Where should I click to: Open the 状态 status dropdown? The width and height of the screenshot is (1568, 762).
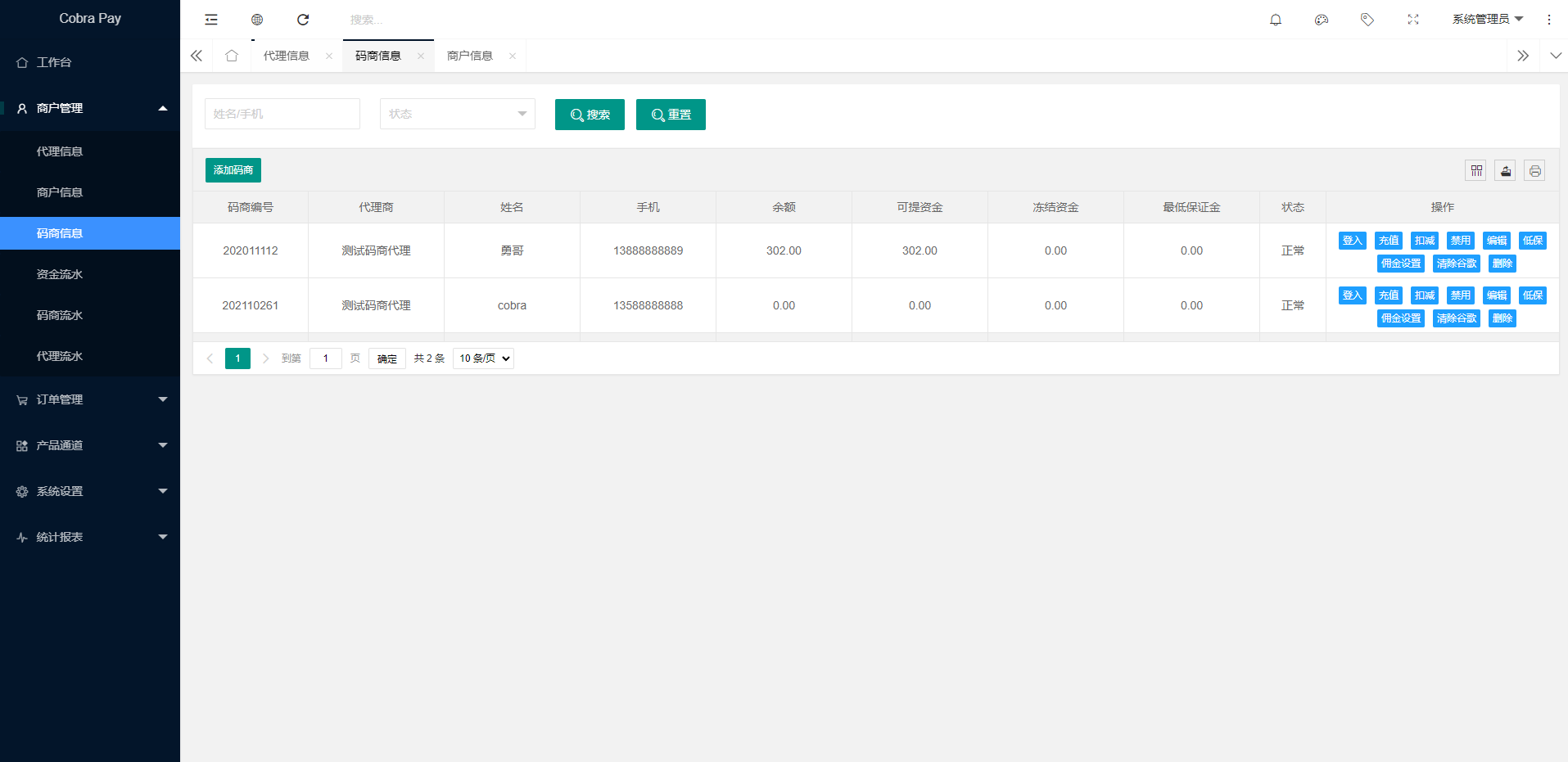[x=457, y=114]
